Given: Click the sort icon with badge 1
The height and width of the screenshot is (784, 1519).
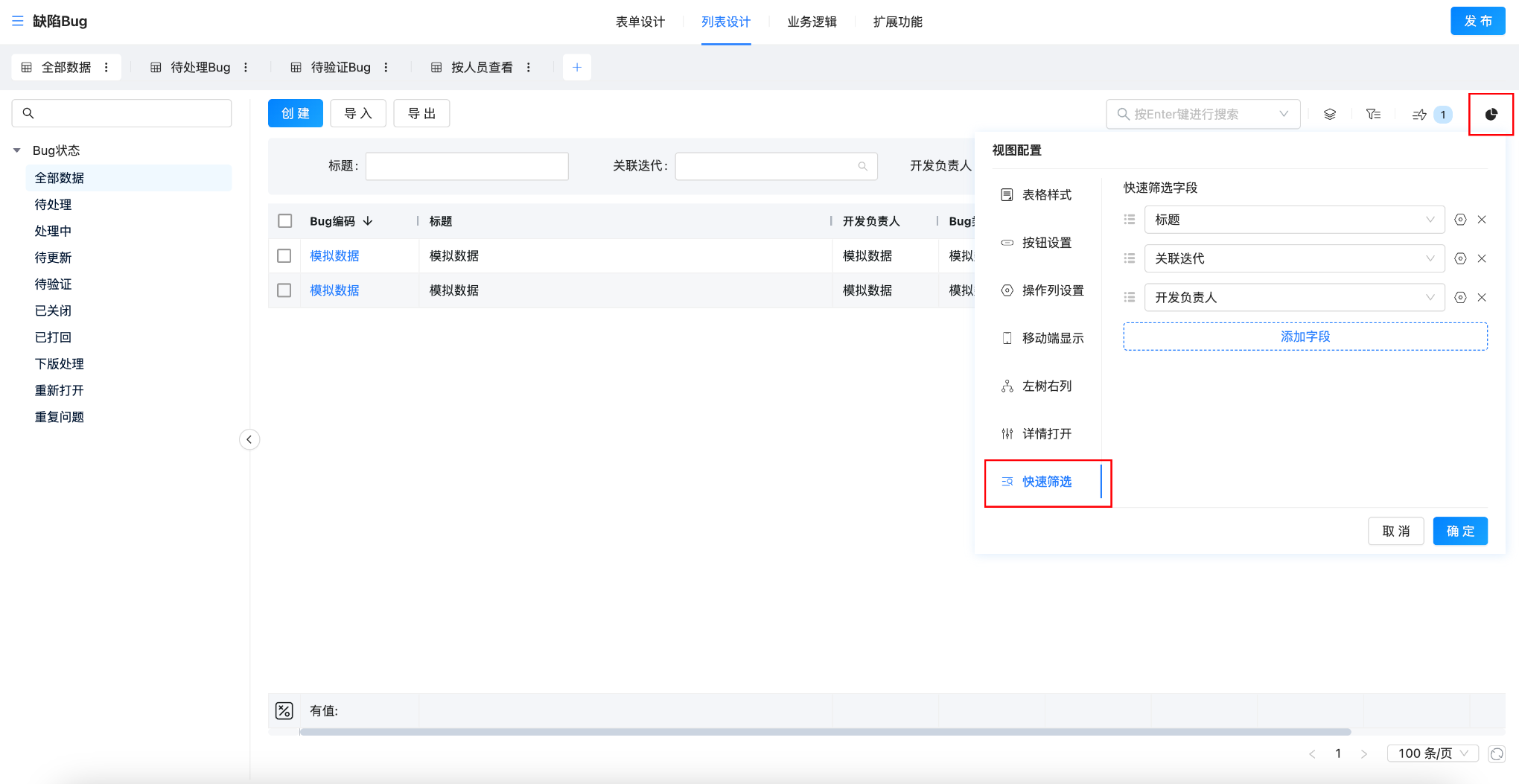Looking at the screenshot, I should [1421, 114].
